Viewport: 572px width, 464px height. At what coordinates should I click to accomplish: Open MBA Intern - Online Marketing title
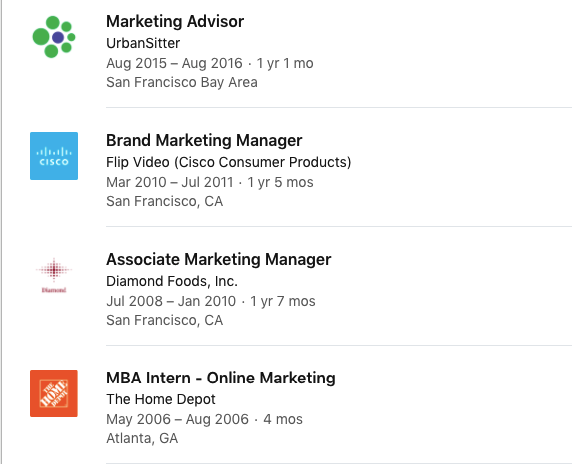pos(221,378)
